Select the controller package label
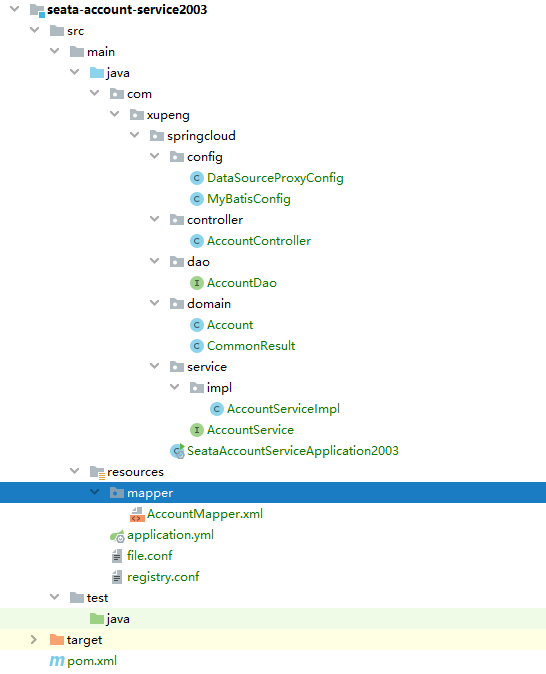The image size is (546, 674). point(215,220)
